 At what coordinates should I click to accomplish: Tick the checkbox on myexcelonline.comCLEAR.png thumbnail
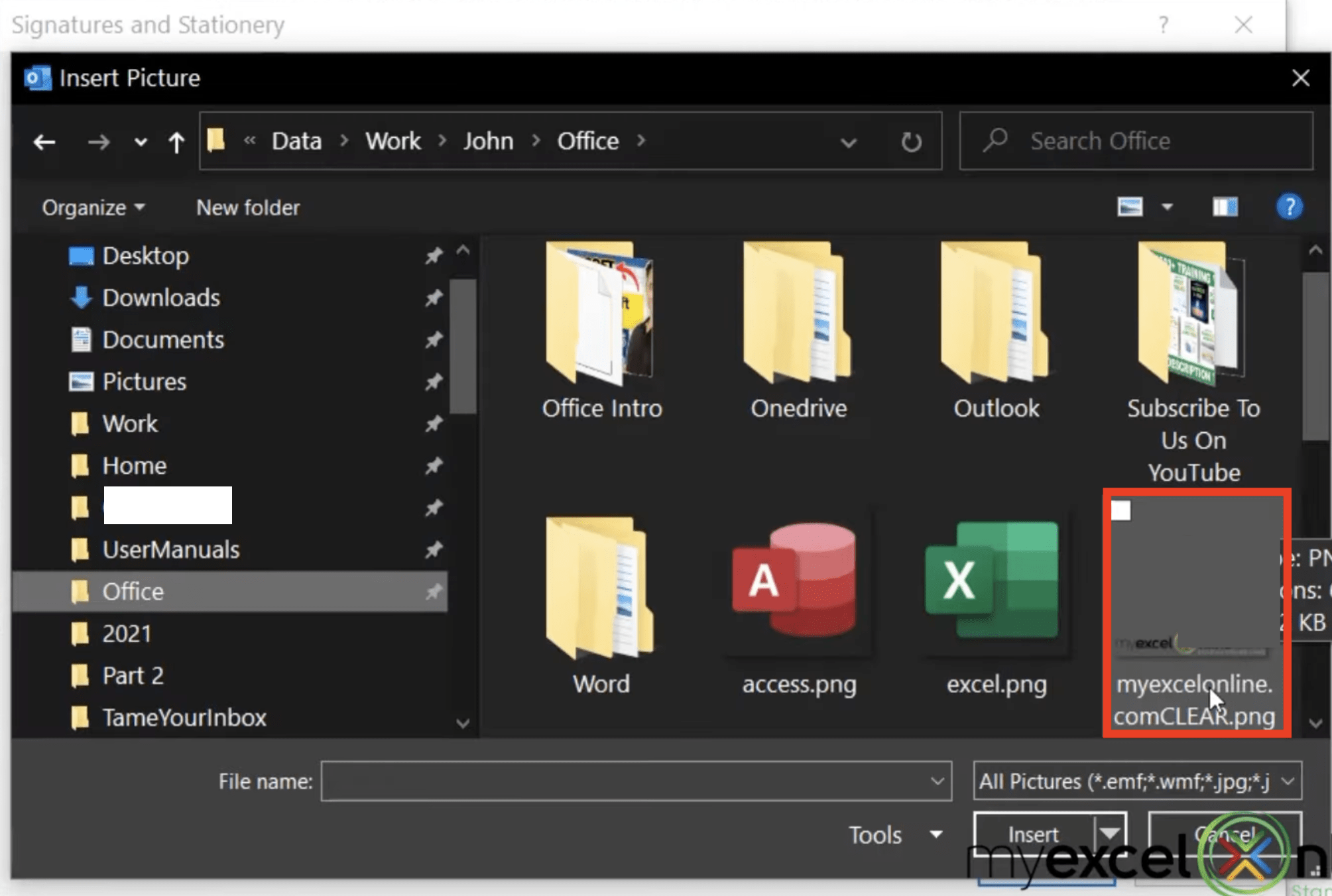1120,510
